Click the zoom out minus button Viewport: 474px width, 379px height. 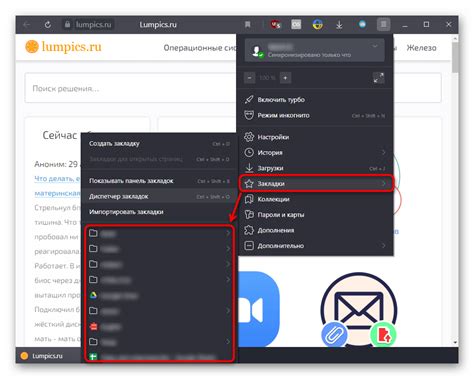[x=249, y=78]
